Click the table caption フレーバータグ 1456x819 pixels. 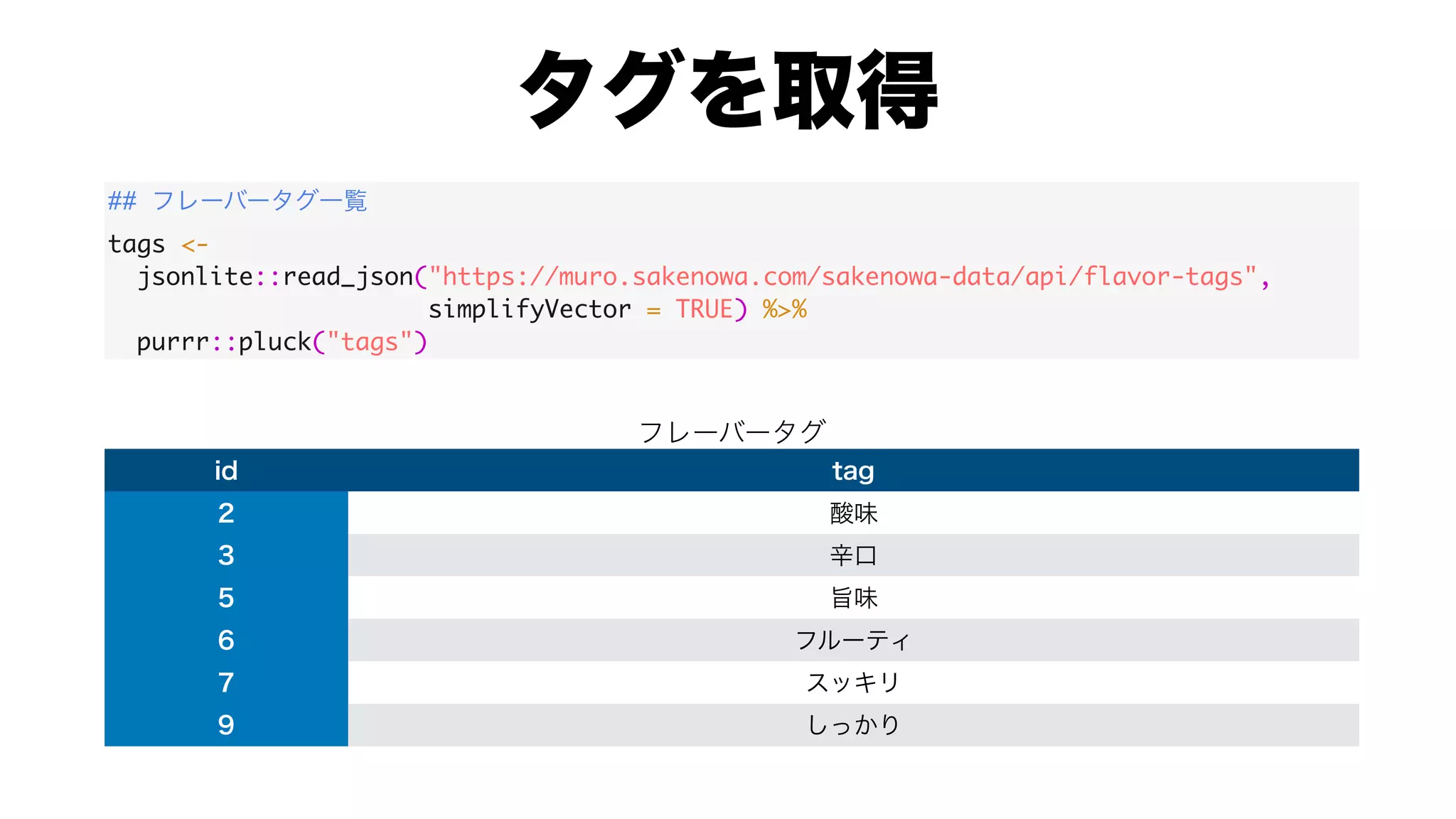click(x=732, y=432)
